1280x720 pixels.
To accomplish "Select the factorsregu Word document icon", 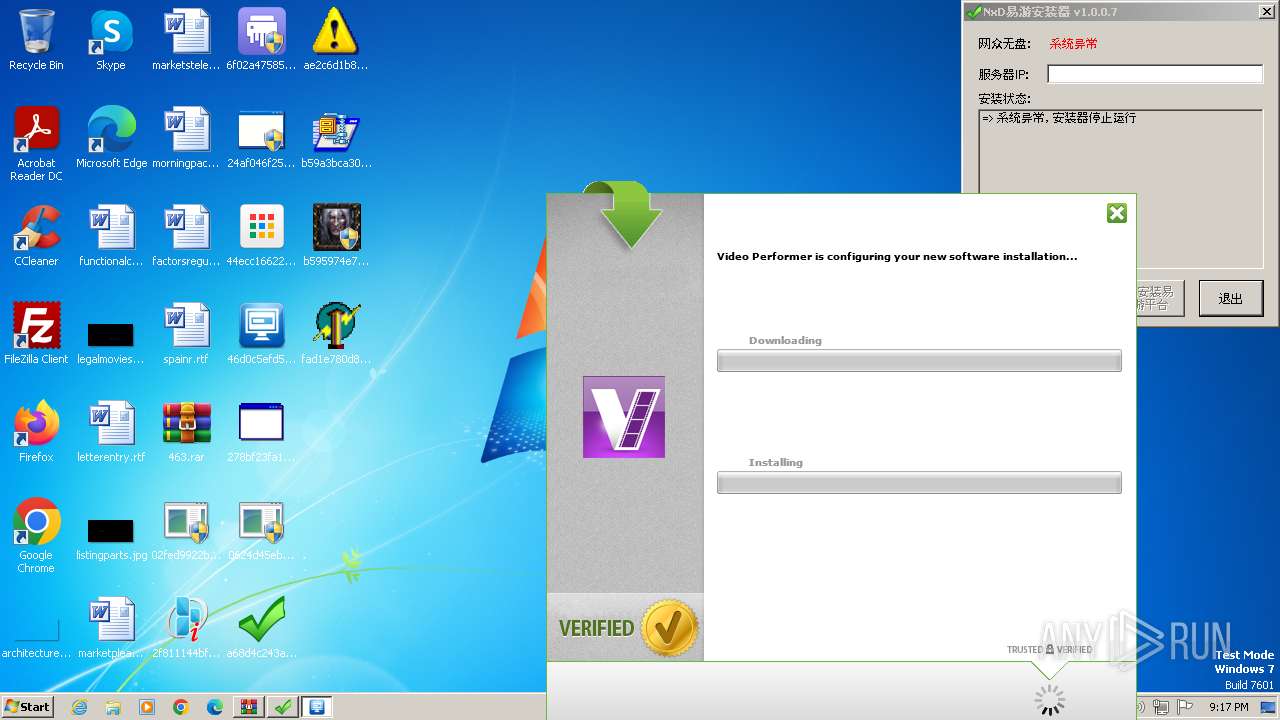I will point(186,236).
